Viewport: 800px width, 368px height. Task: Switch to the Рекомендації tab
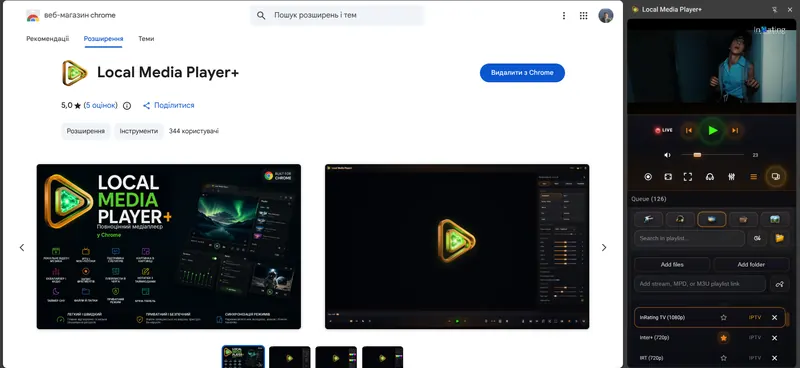[47, 39]
